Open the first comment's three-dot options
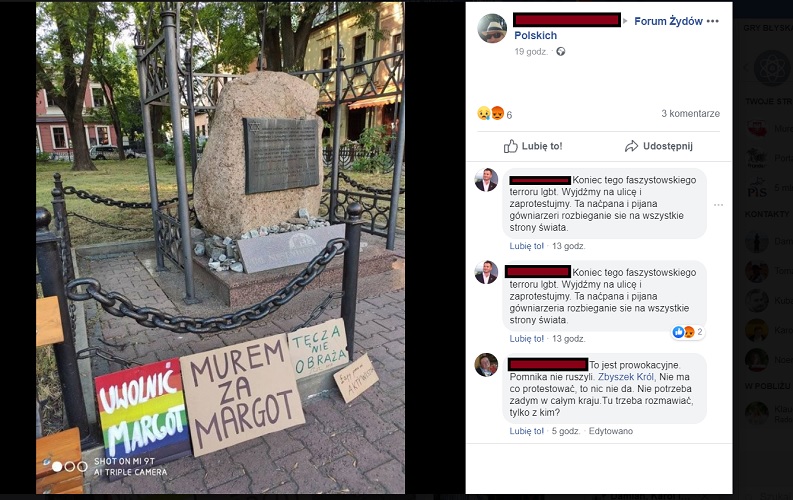793x500 pixels. point(718,205)
